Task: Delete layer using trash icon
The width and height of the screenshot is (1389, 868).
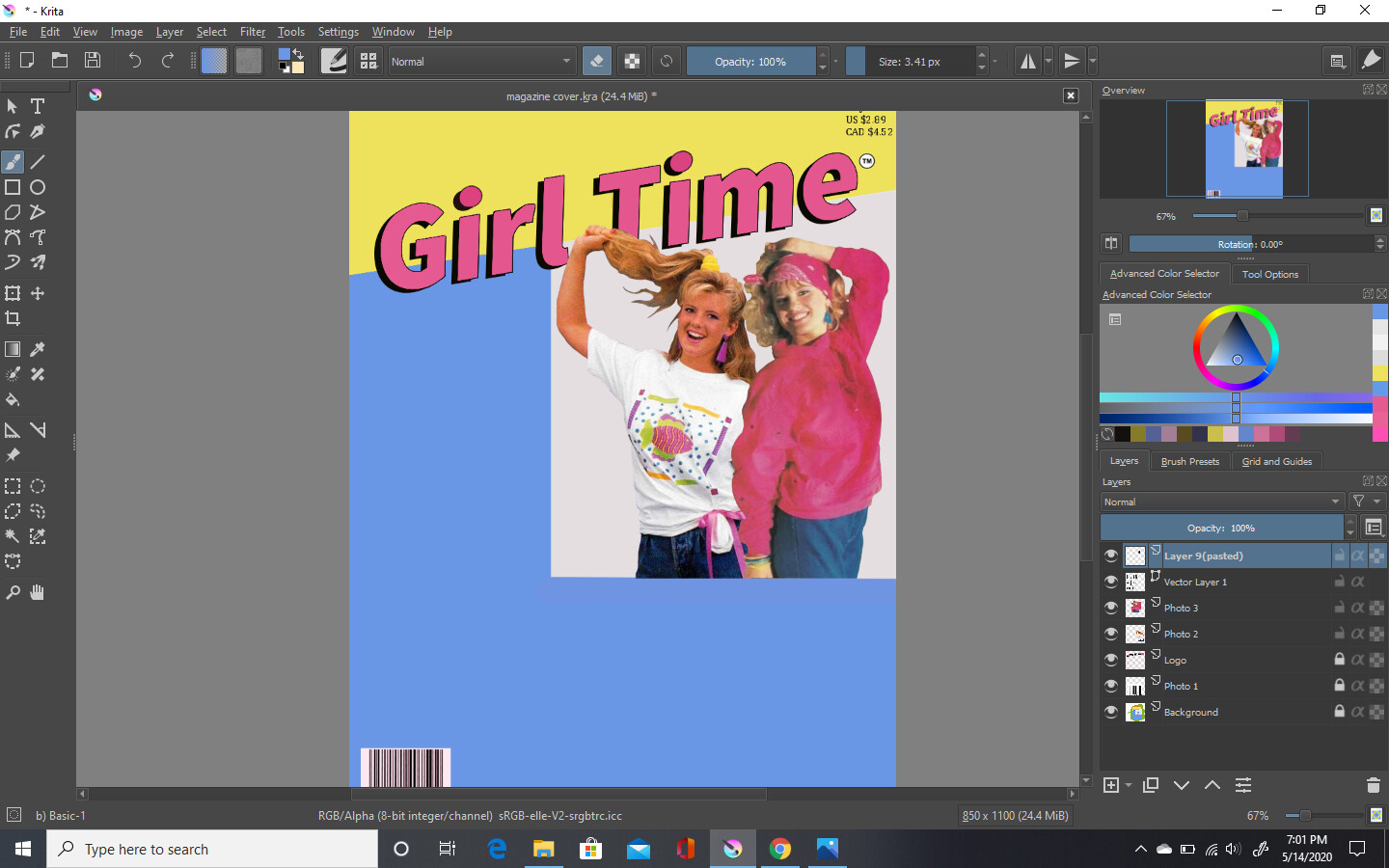Action: (x=1374, y=785)
